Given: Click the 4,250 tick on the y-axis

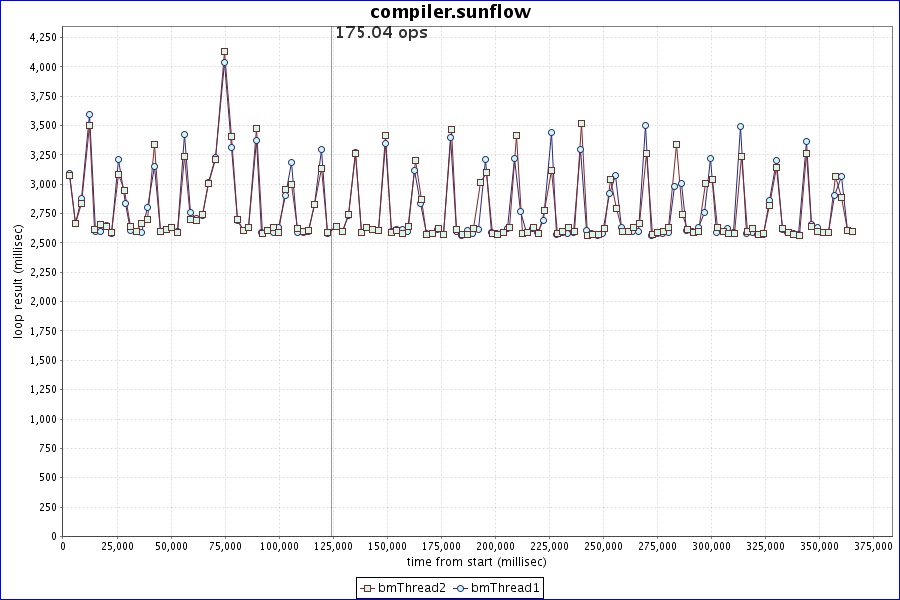Looking at the screenshot, I should [44, 37].
